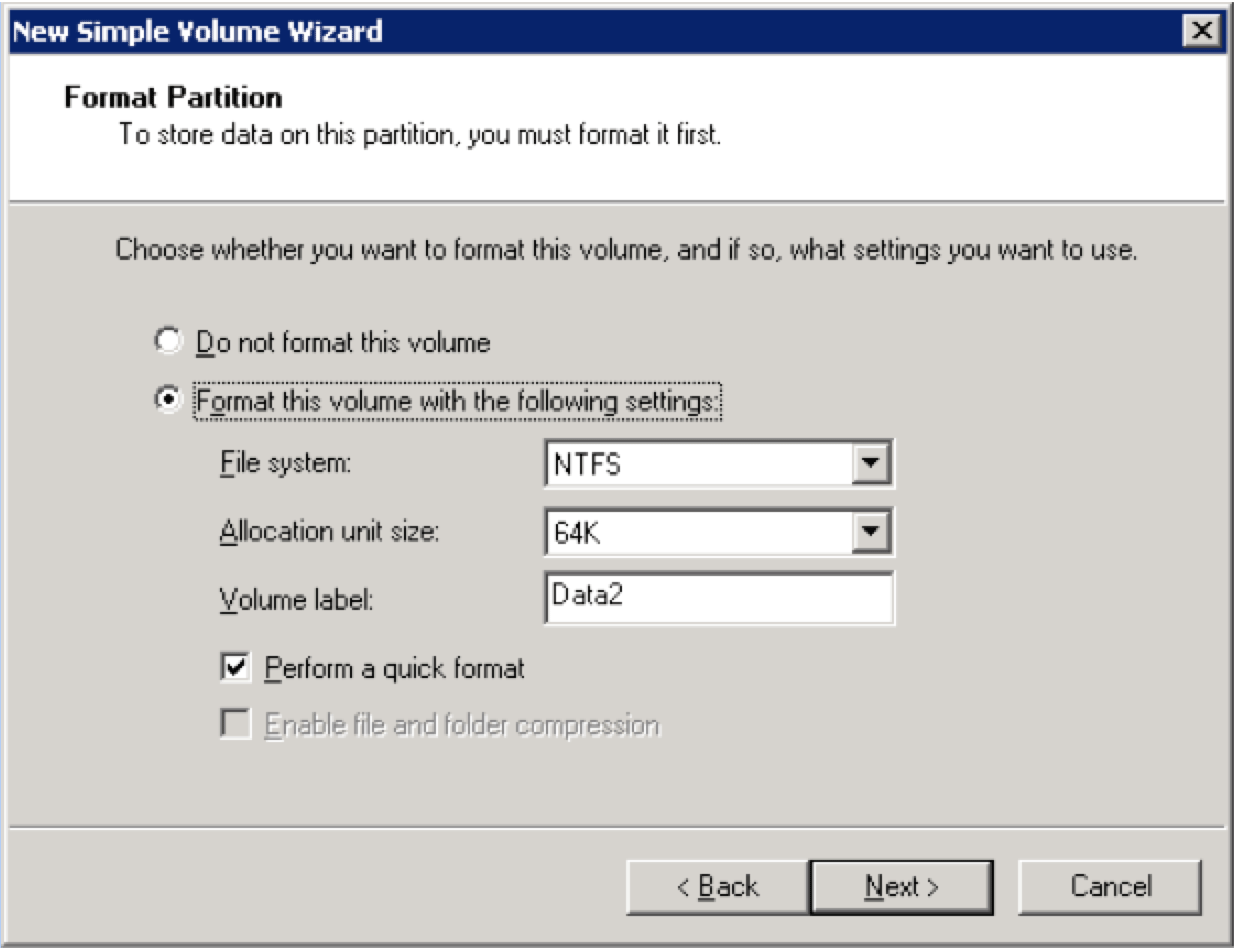Click the "New Simple Volume Wizard" title bar

point(600,31)
